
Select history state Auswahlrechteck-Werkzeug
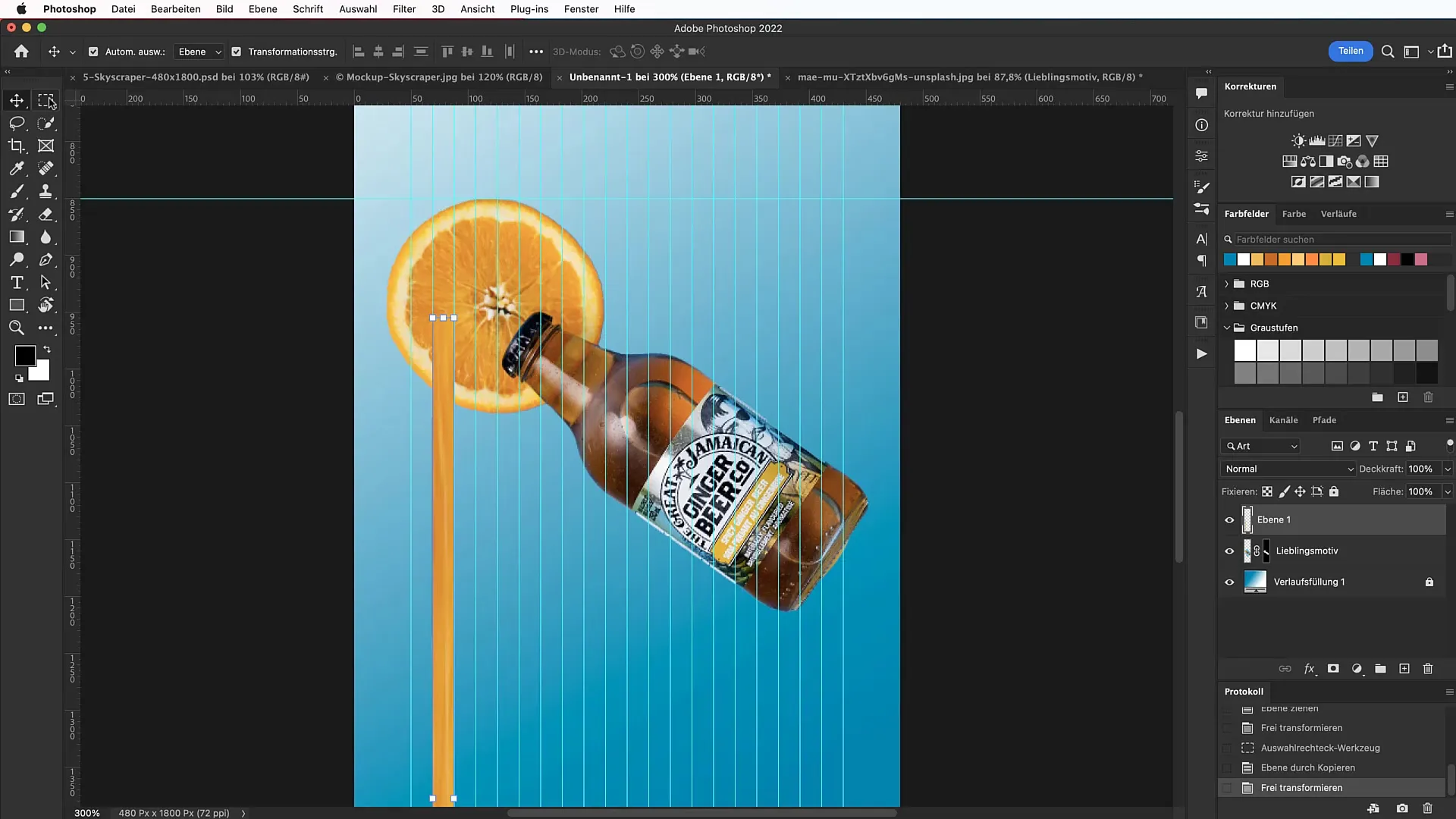pyautogui.click(x=1320, y=748)
